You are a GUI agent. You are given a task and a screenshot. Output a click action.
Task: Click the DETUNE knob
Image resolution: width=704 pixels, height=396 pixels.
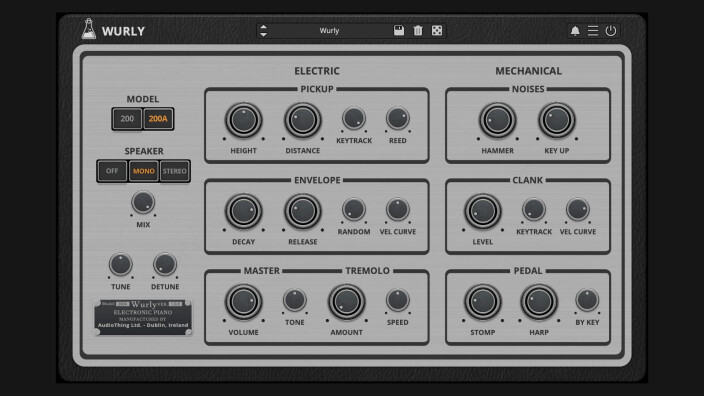point(165,264)
